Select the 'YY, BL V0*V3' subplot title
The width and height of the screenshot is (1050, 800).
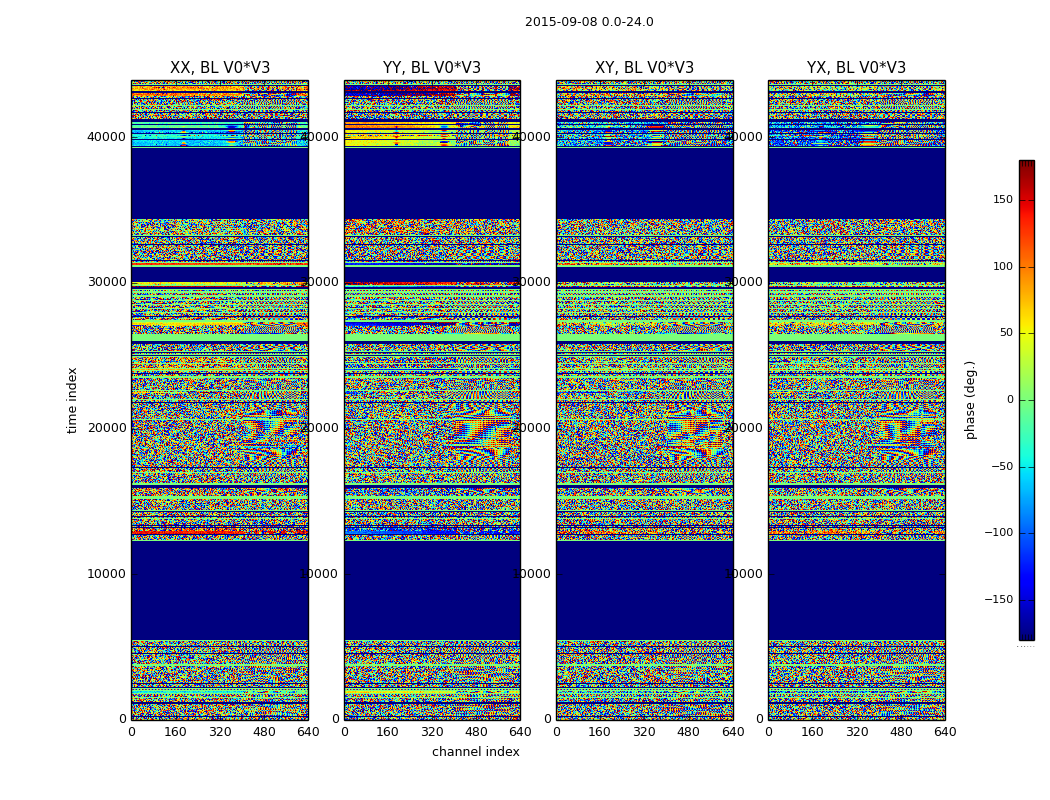432,68
